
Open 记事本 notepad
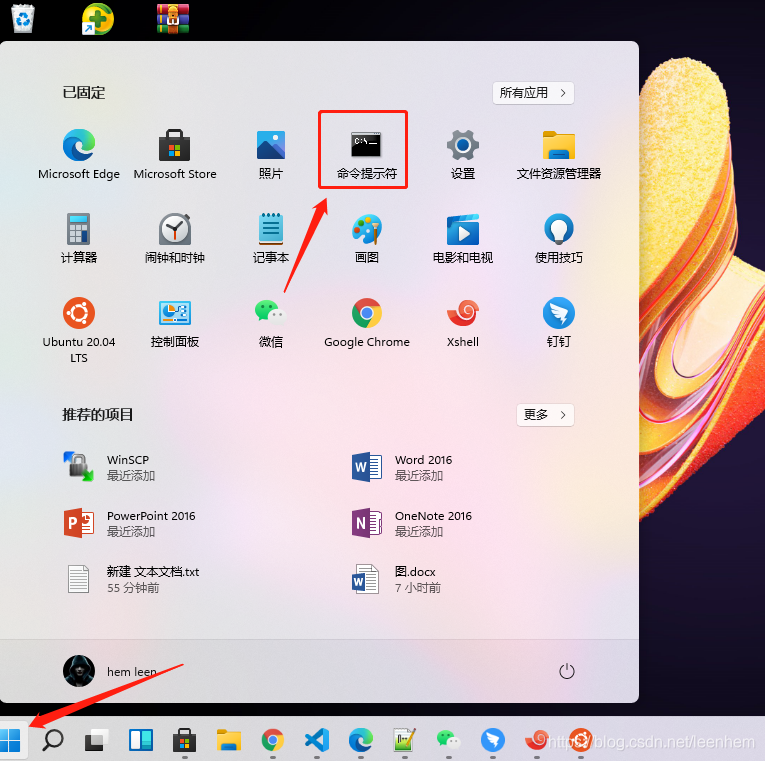pos(271,238)
